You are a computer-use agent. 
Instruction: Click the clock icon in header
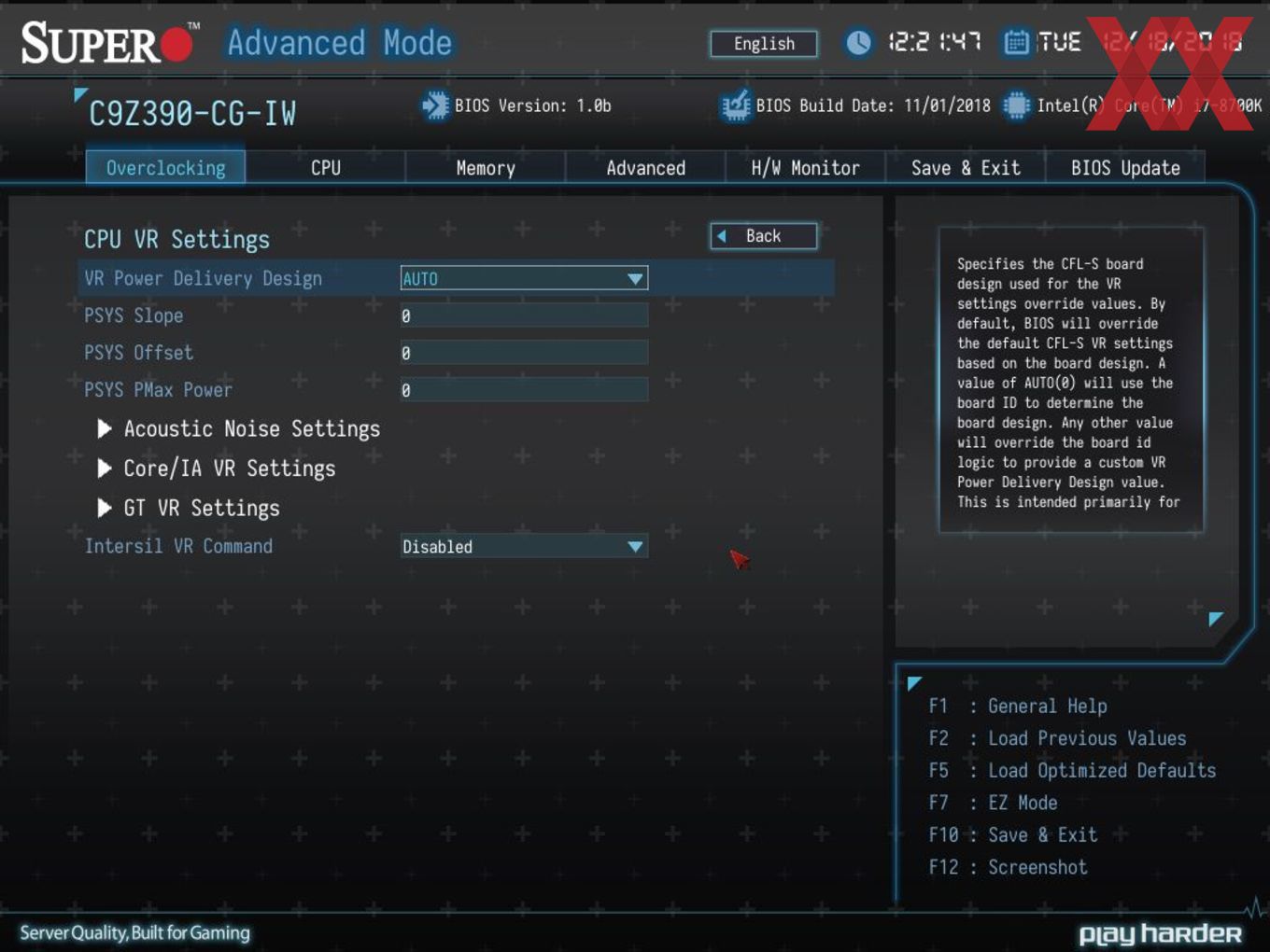tap(858, 43)
